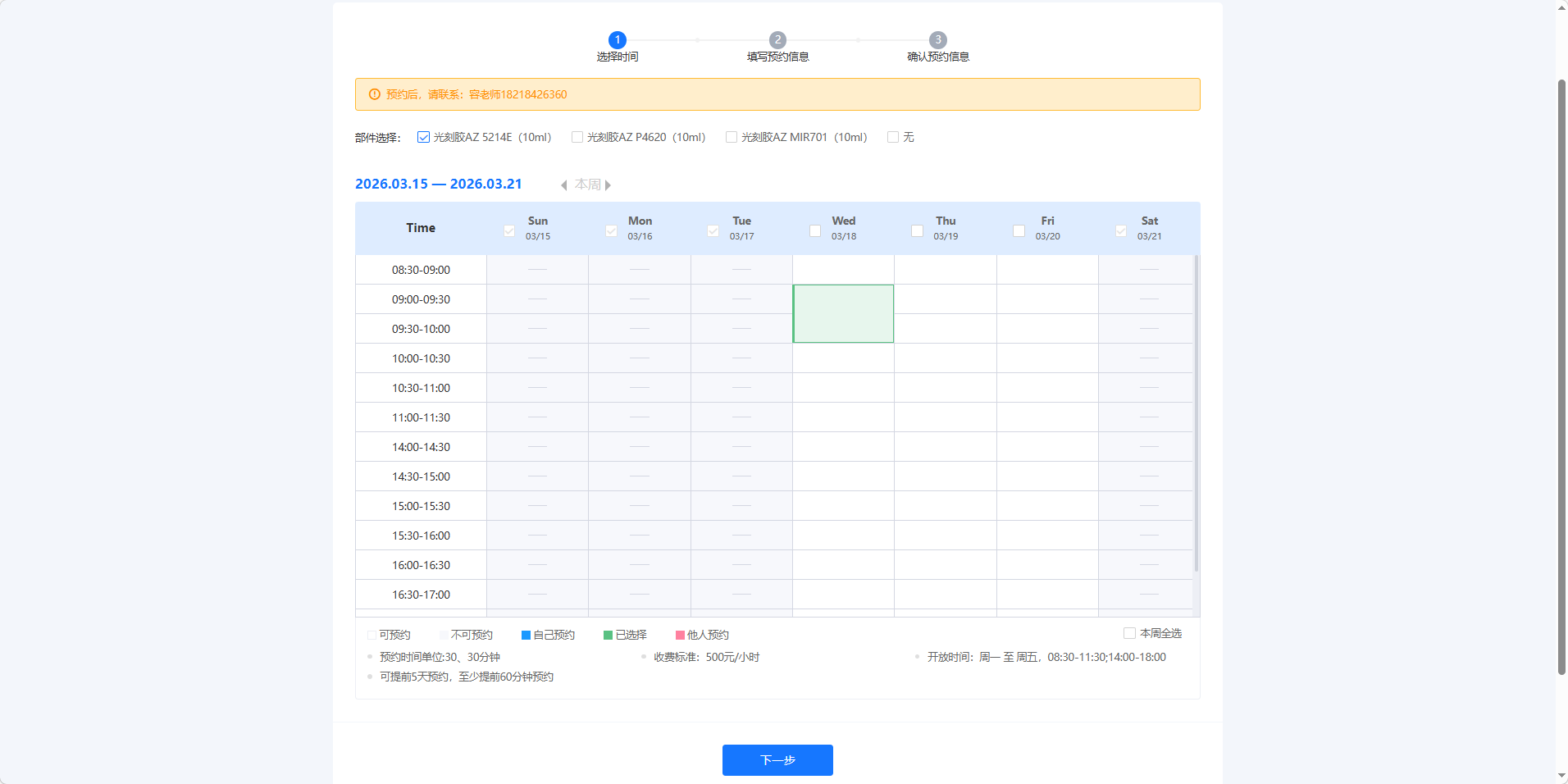The image size is (1568, 784).
Task: Click the green 已选择 legend swatch
Action: click(609, 636)
